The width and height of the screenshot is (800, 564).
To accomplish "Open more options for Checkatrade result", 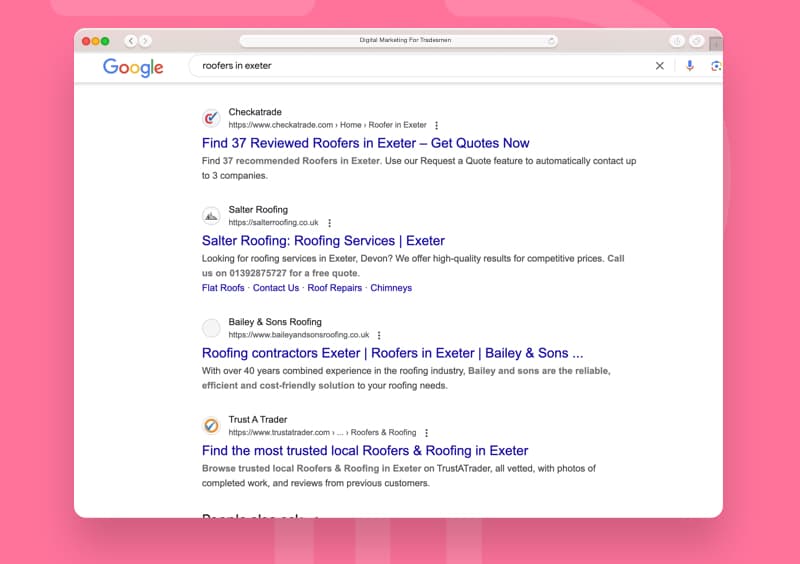I will (x=436, y=125).
